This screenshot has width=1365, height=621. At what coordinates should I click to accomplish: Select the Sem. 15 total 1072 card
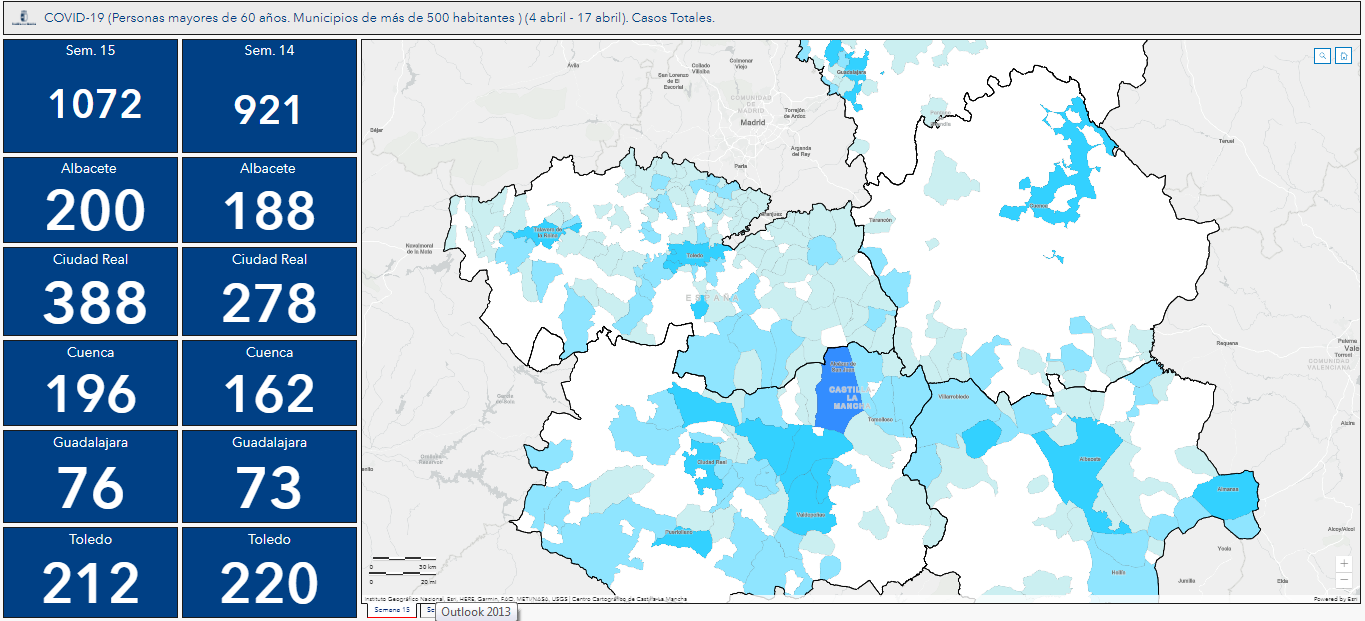tap(90, 96)
